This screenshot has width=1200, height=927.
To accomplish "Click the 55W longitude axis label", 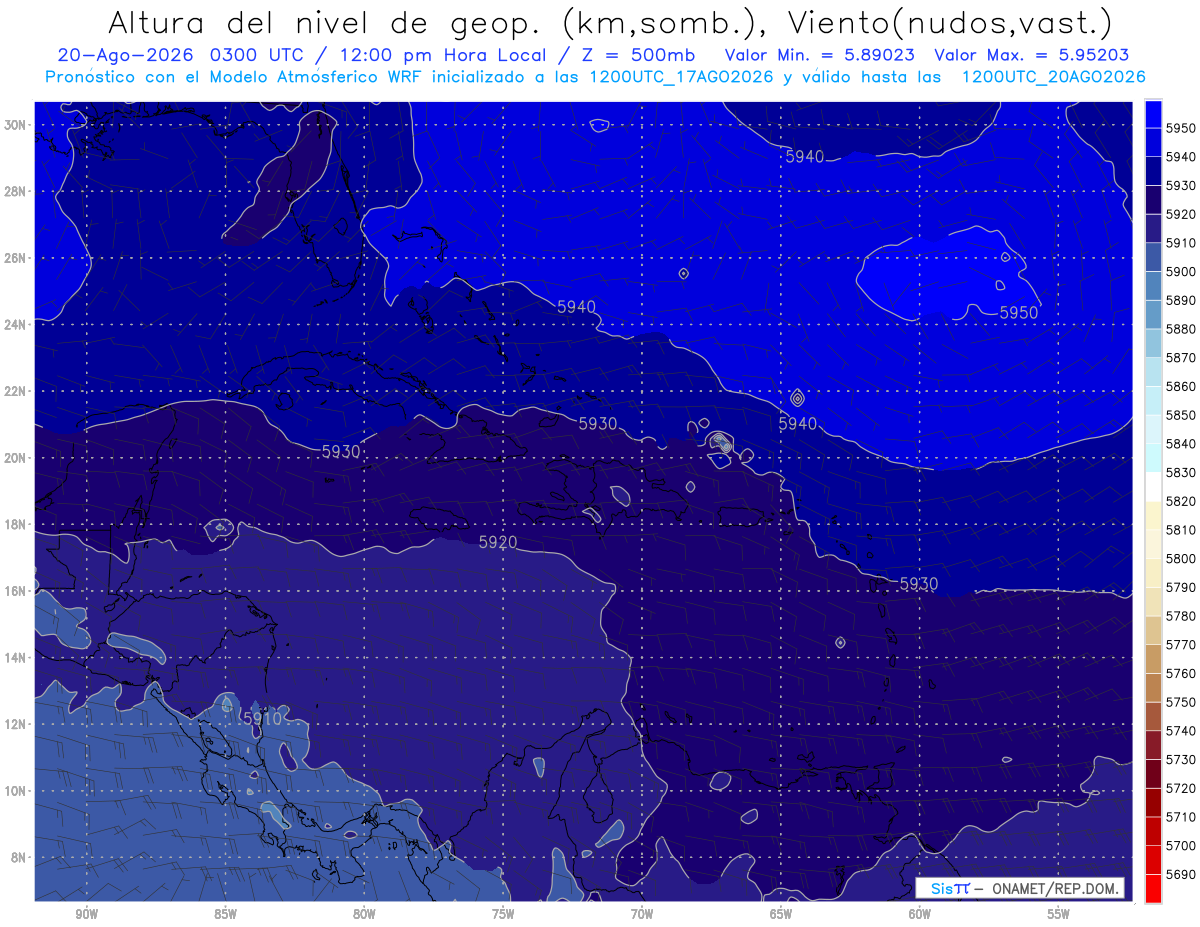I will coord(1059,914).
